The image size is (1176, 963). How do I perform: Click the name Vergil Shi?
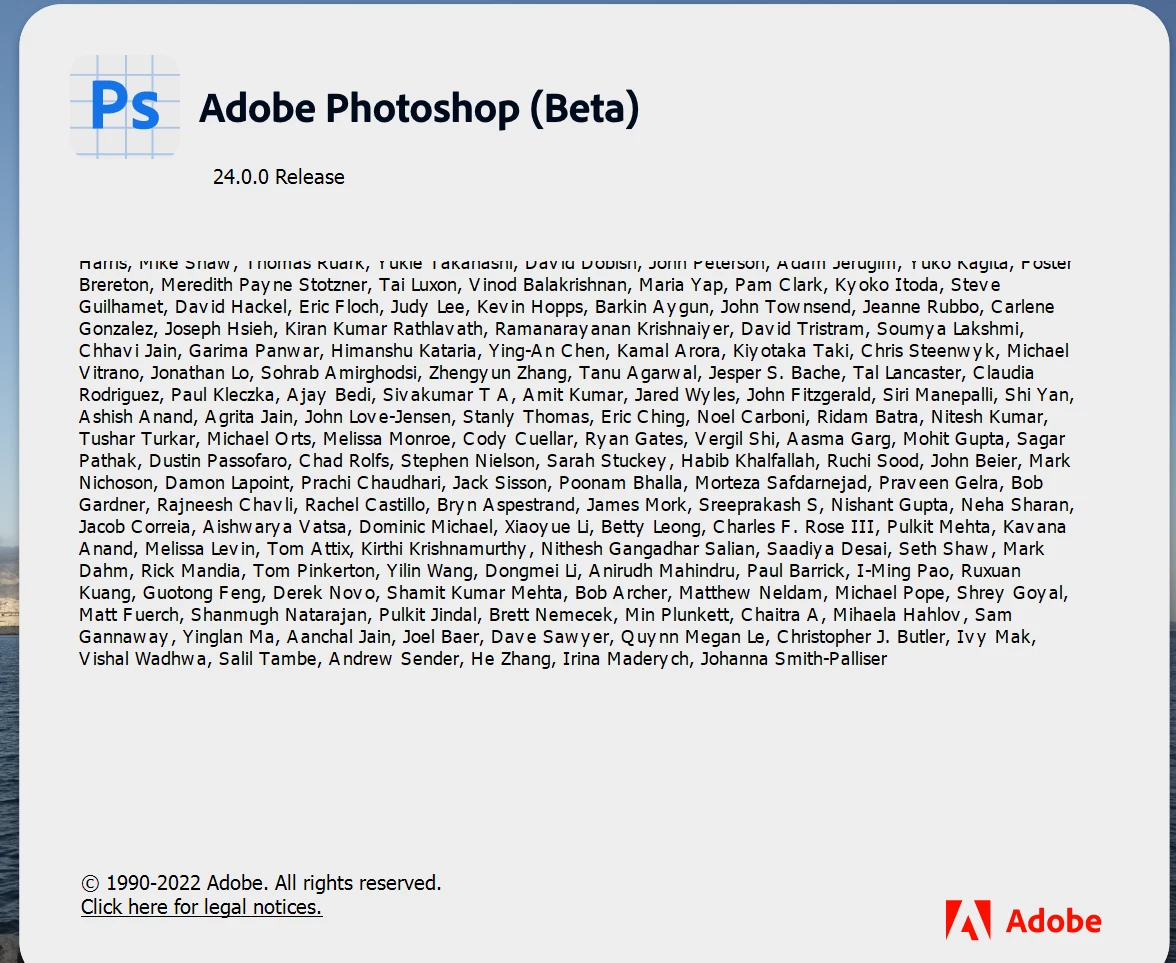pos(734,439)
